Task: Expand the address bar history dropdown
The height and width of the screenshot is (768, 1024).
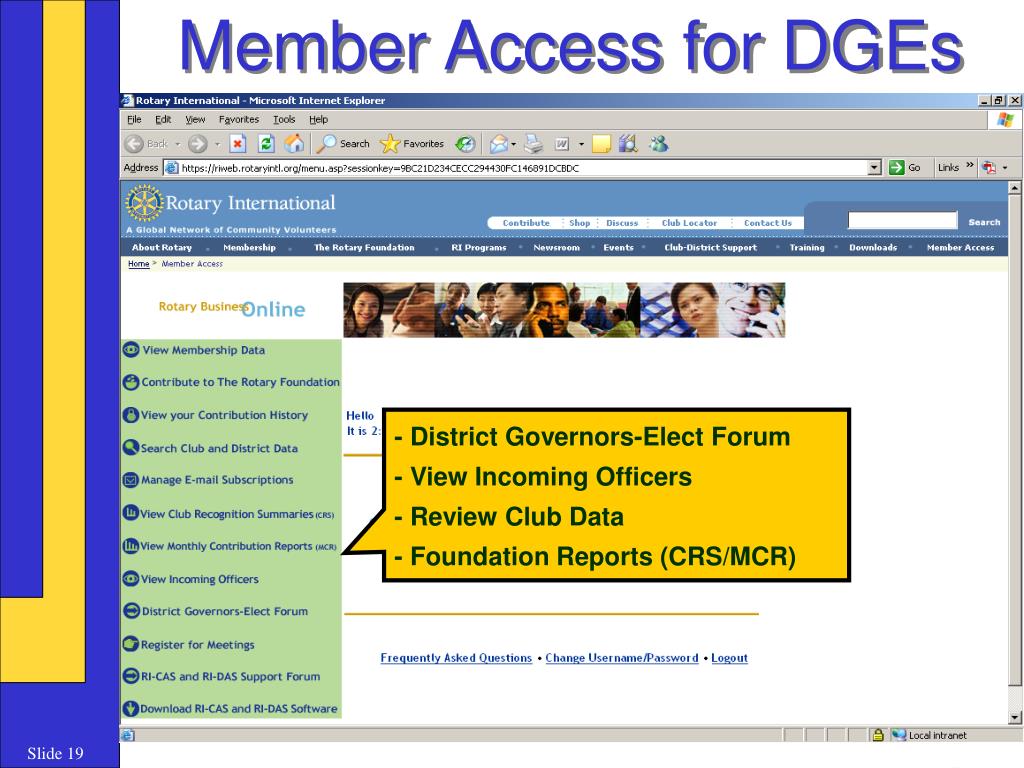Action: 874,168
